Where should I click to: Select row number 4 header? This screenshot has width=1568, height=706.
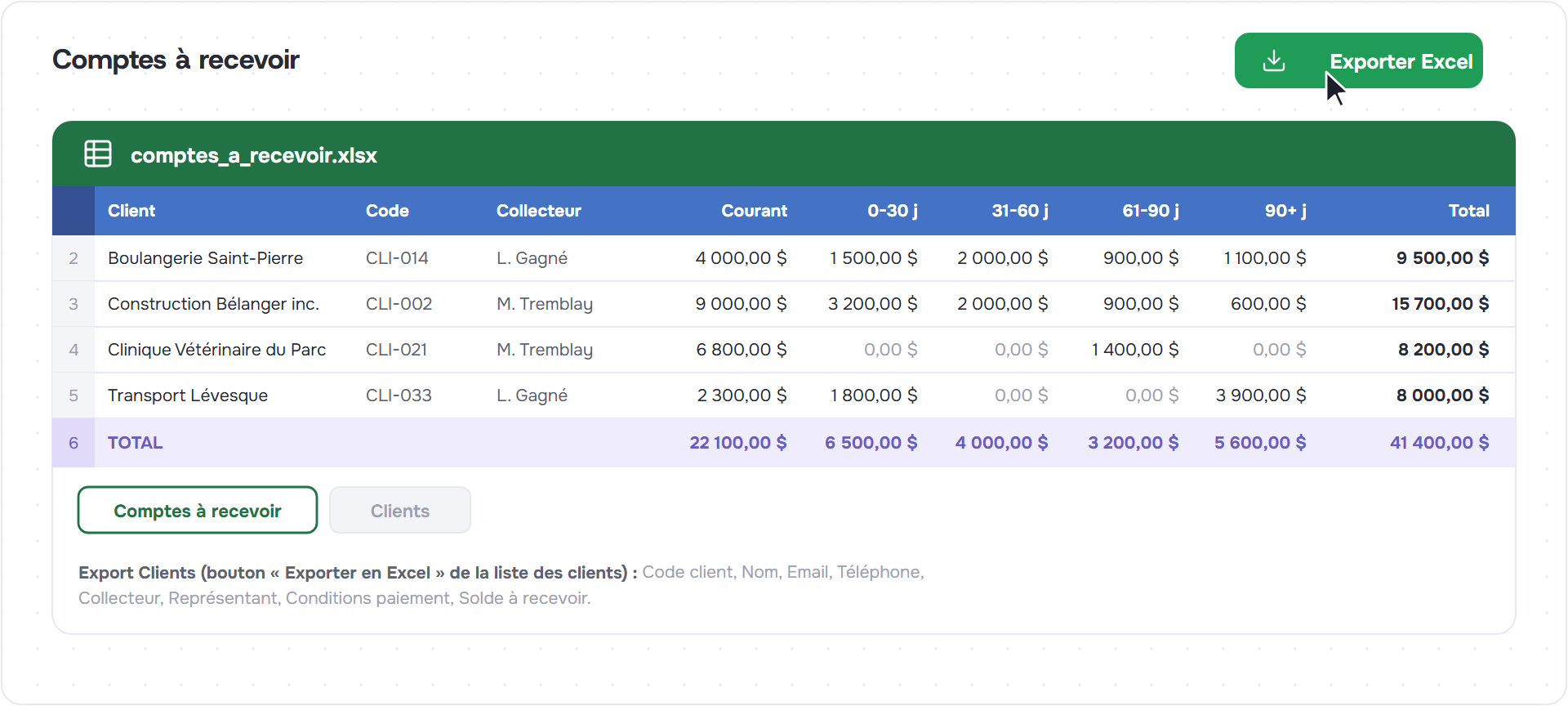[x=73, y=350]
